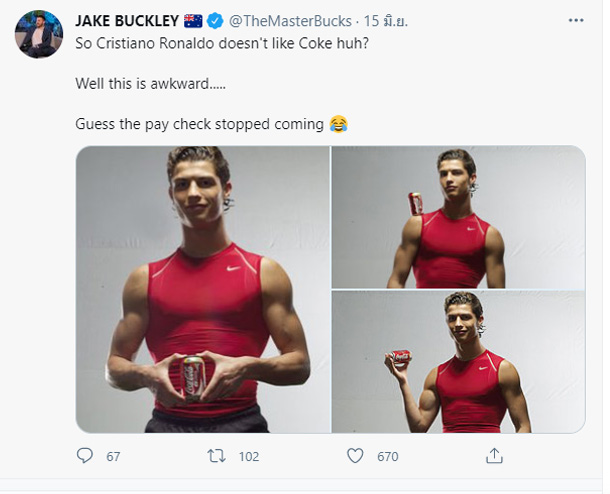Image resolution: width=610 pixels, height=494 pixels.
Task: Click the blue verified badge
Action: (215, 21)
